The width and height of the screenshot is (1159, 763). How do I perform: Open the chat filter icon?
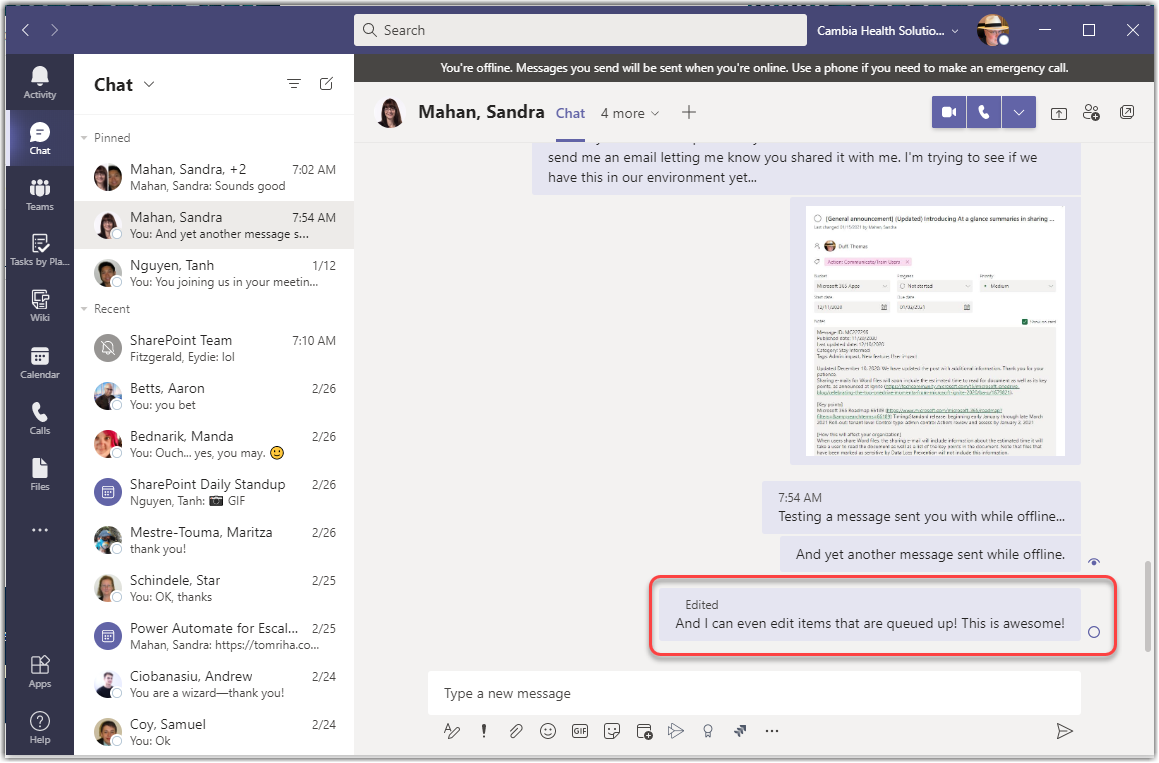point(293,84)
